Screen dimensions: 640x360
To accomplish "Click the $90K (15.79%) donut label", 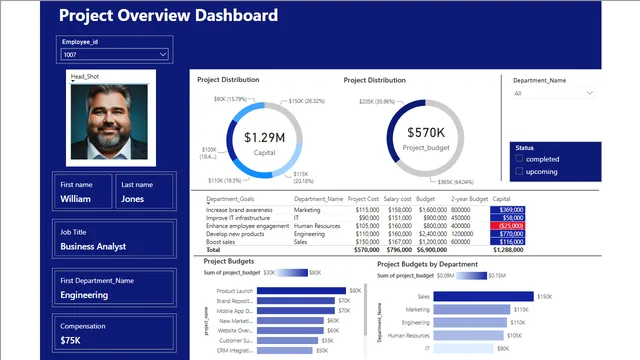I will click(230, 99).
